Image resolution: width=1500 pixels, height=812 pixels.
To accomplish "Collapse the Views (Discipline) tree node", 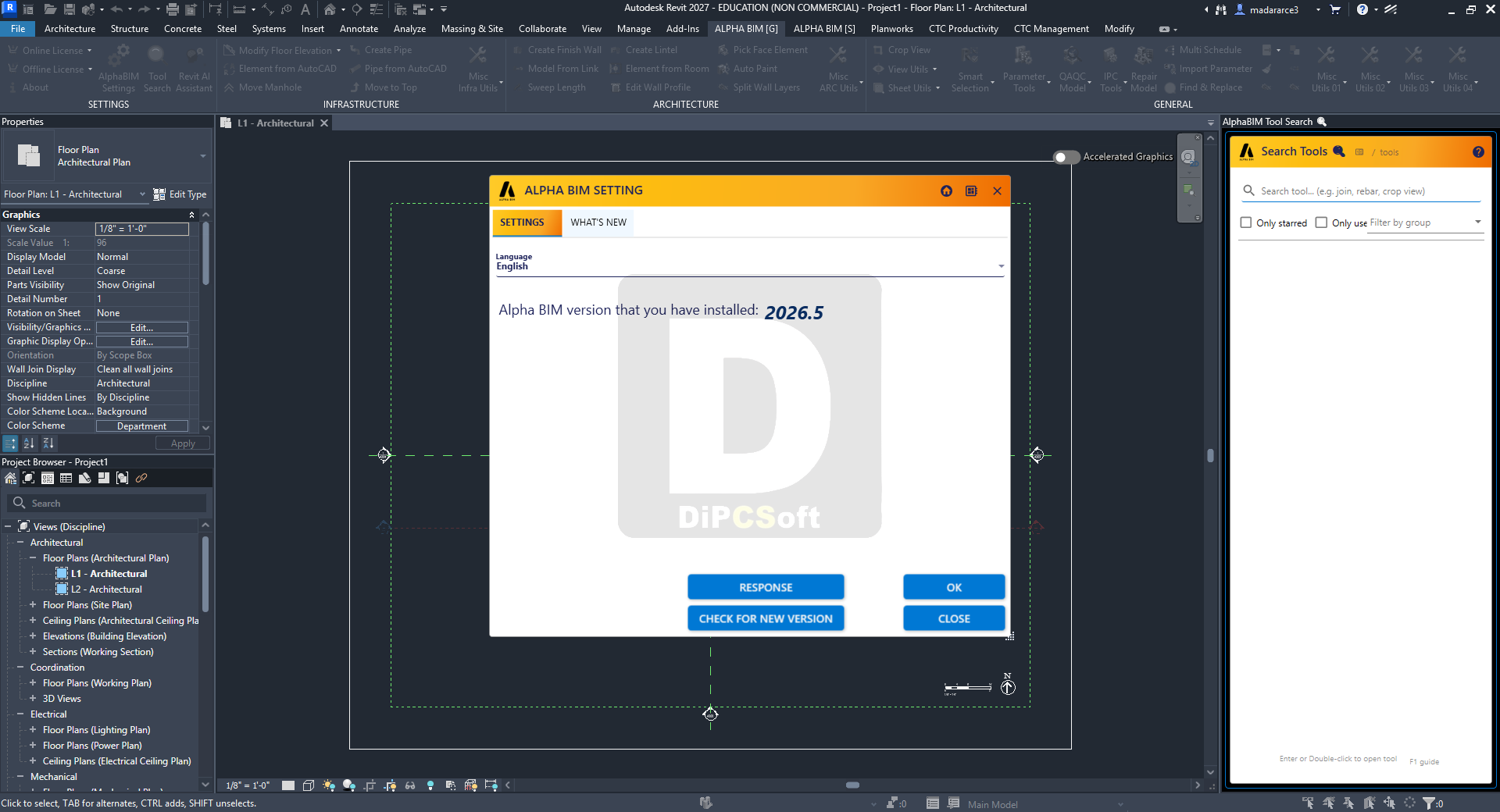I will tap(8, 527).
